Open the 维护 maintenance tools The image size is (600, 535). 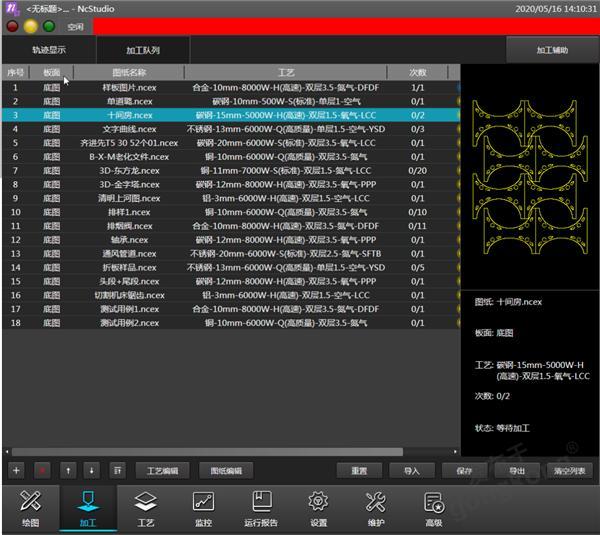[x=376, y=508]
